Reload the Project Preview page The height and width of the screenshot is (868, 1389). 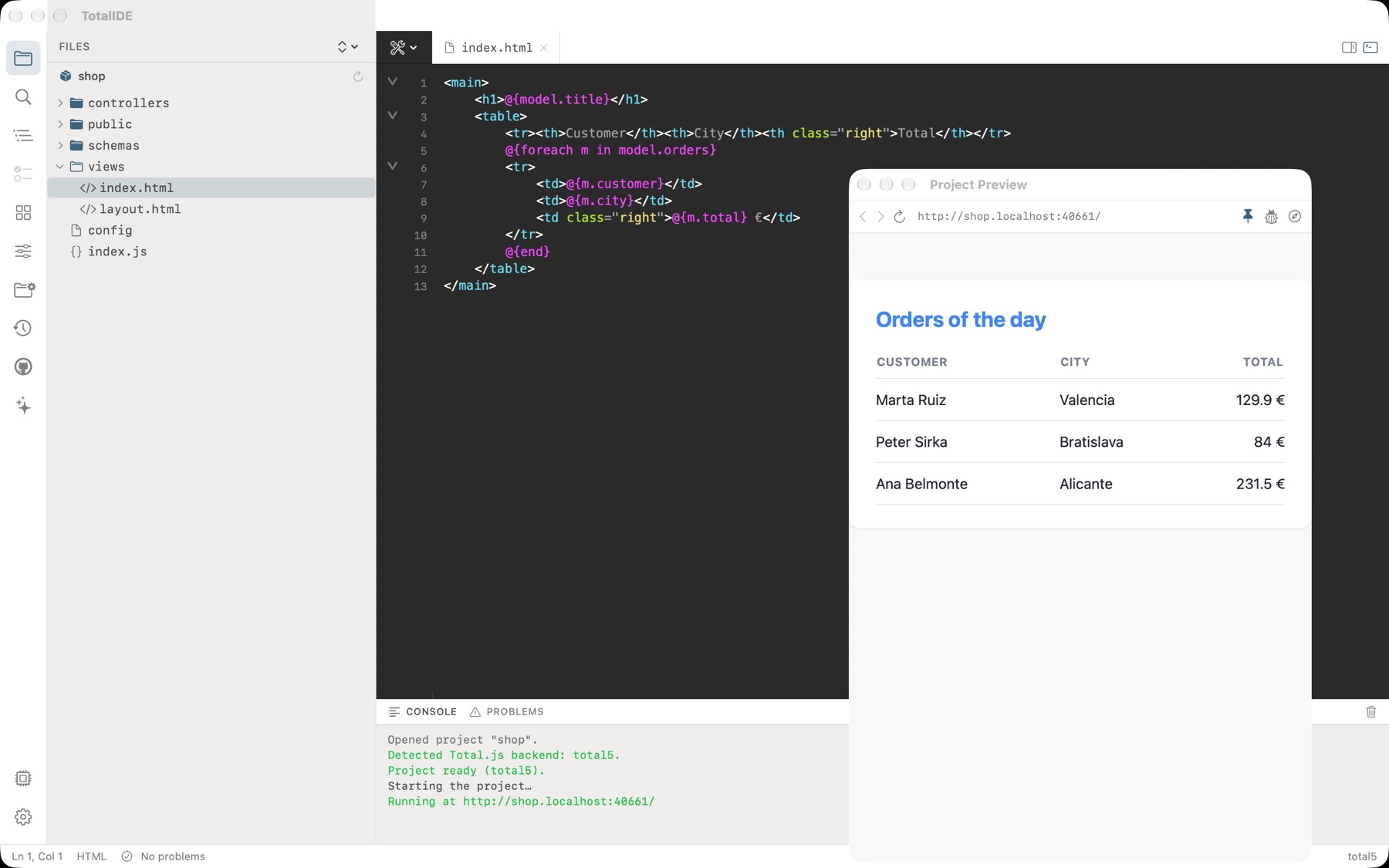tap(899, 217)
